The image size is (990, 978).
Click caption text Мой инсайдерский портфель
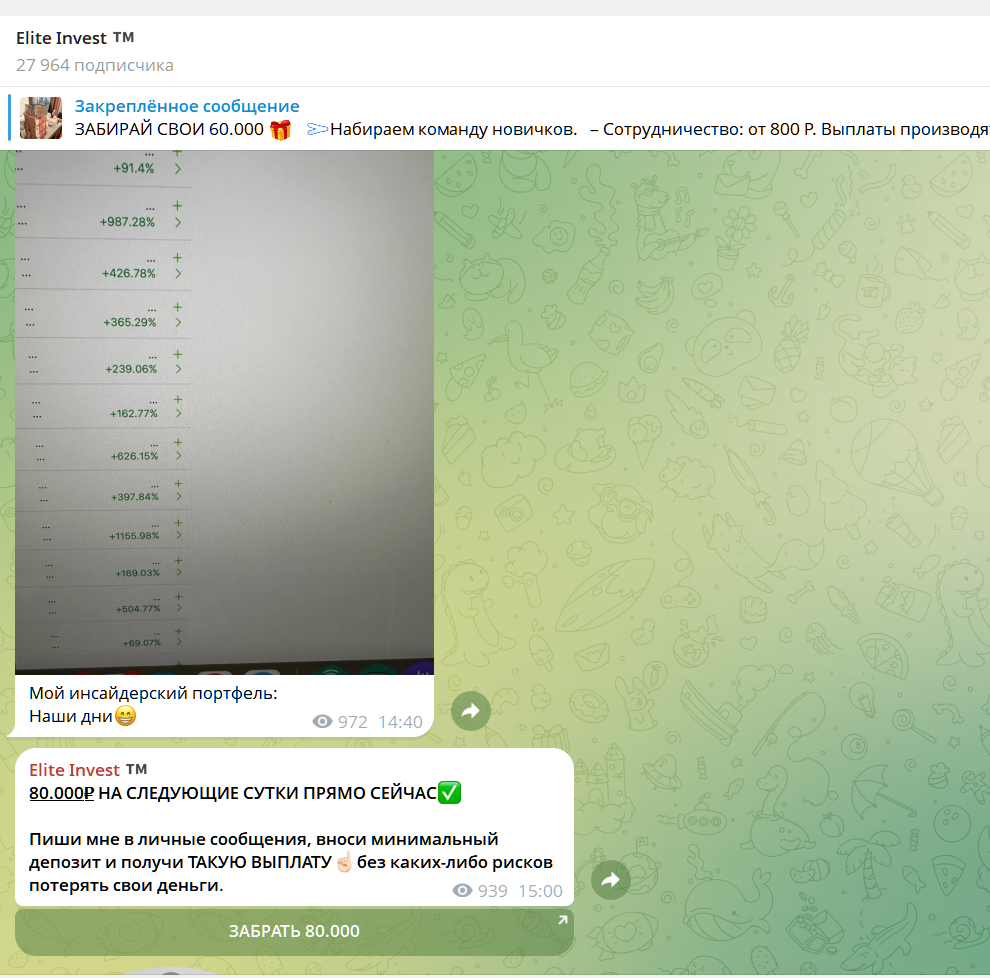[x=153, y=693]
